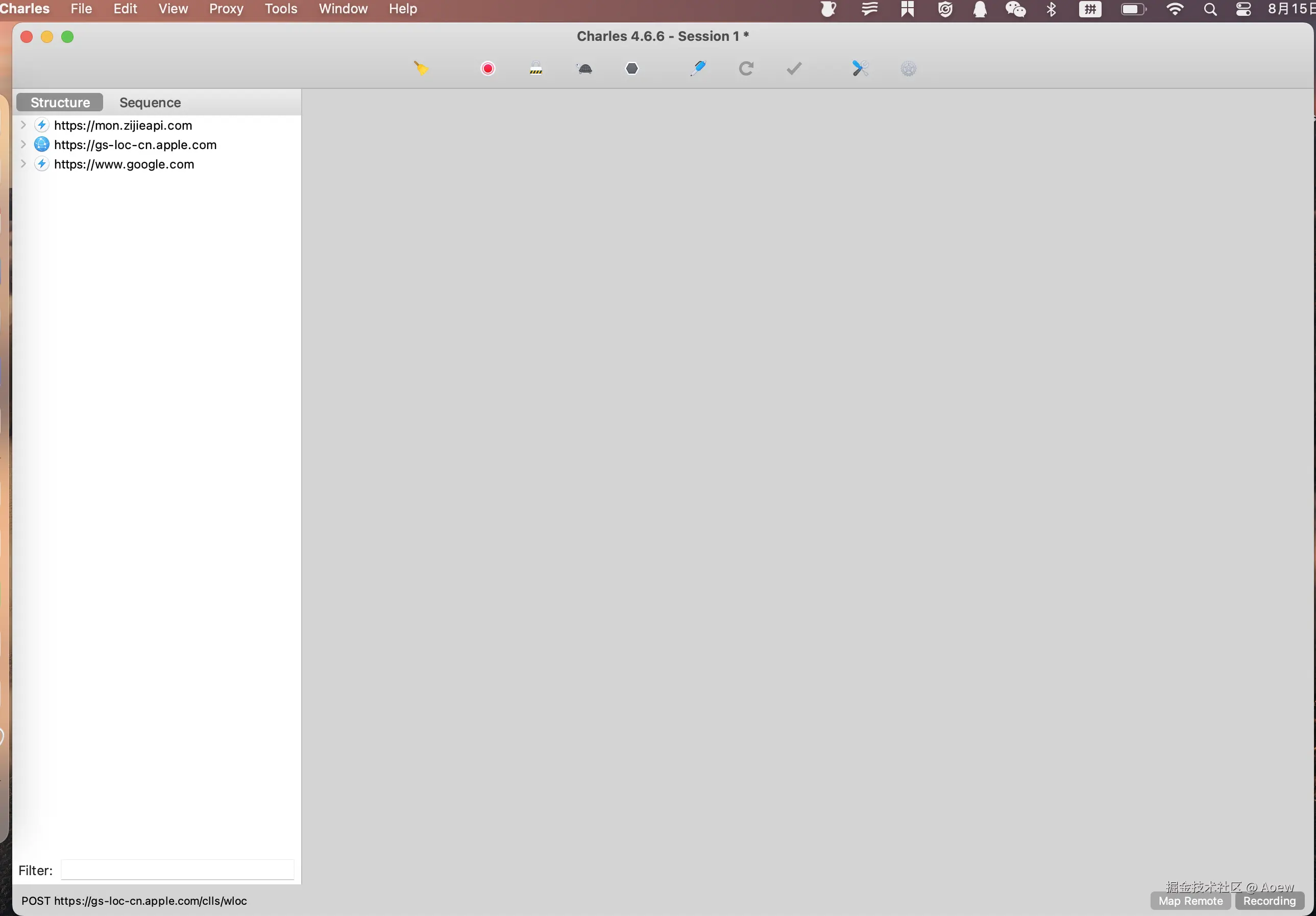Expand the mon.zijieapi.com host node
Viewport: 1316px width, 916px height.
pyautogui.click(x=23, y=125)
